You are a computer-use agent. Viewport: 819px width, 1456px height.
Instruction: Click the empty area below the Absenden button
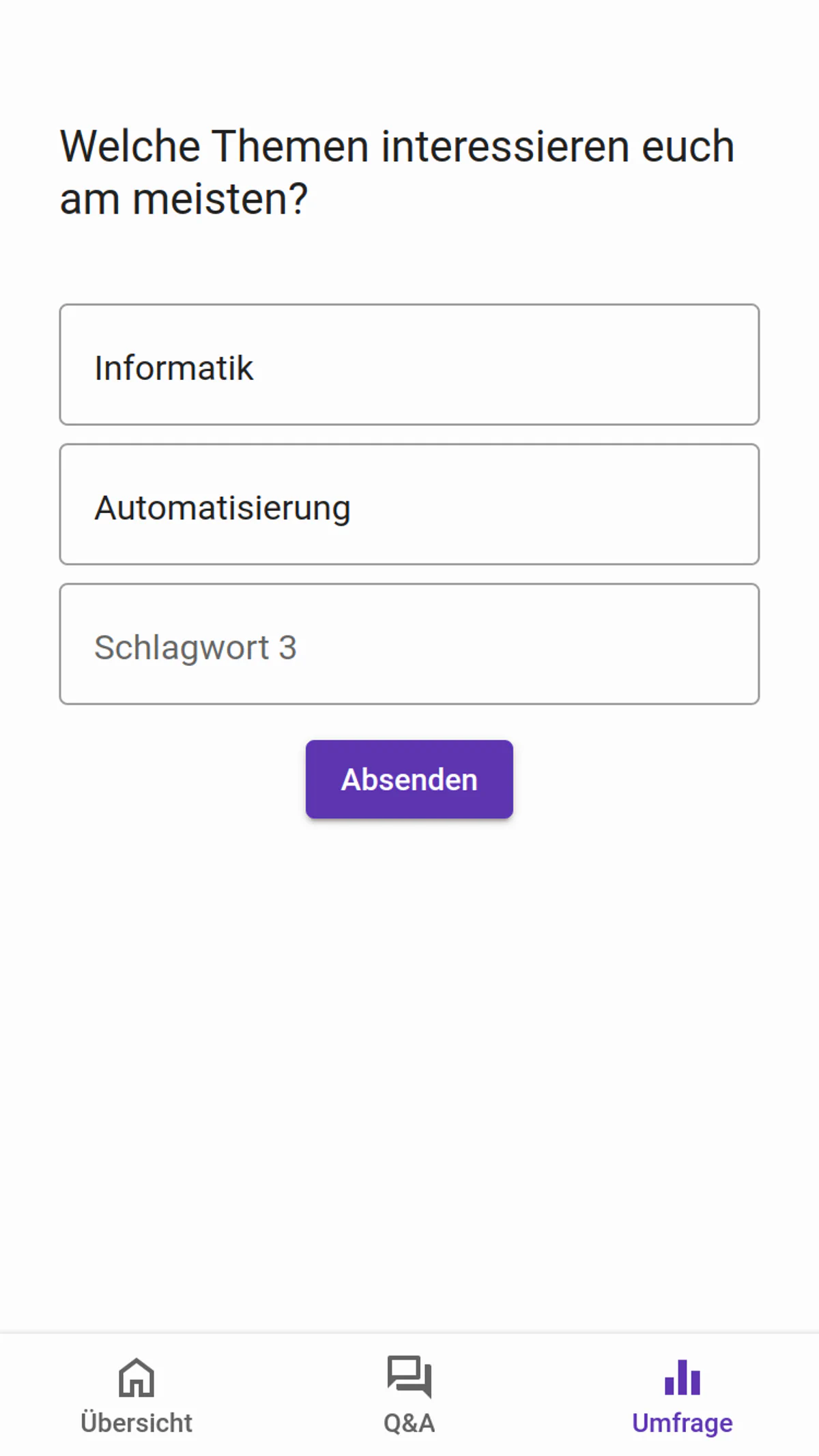[x=409, y=1058]
